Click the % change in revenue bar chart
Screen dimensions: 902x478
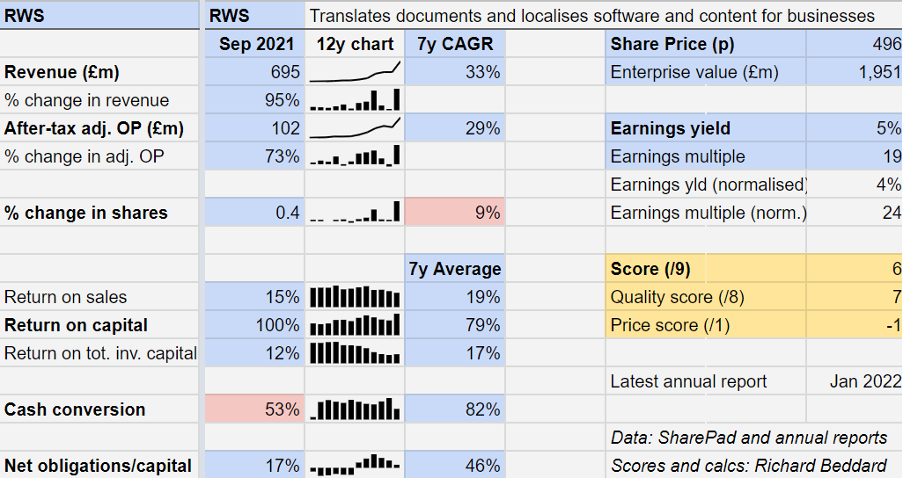click(x=354, y=100)
